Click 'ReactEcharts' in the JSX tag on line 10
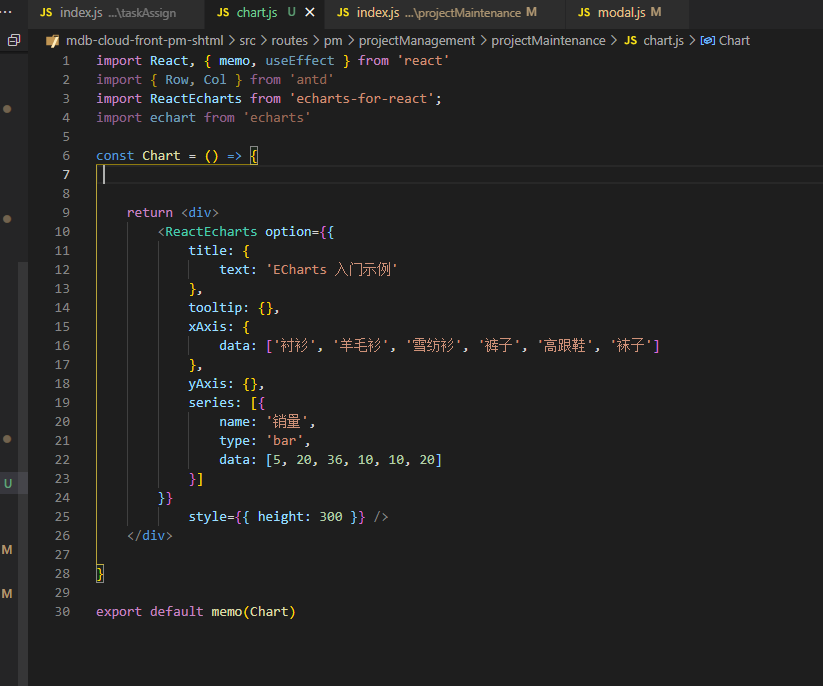 [x=211, y=231]
